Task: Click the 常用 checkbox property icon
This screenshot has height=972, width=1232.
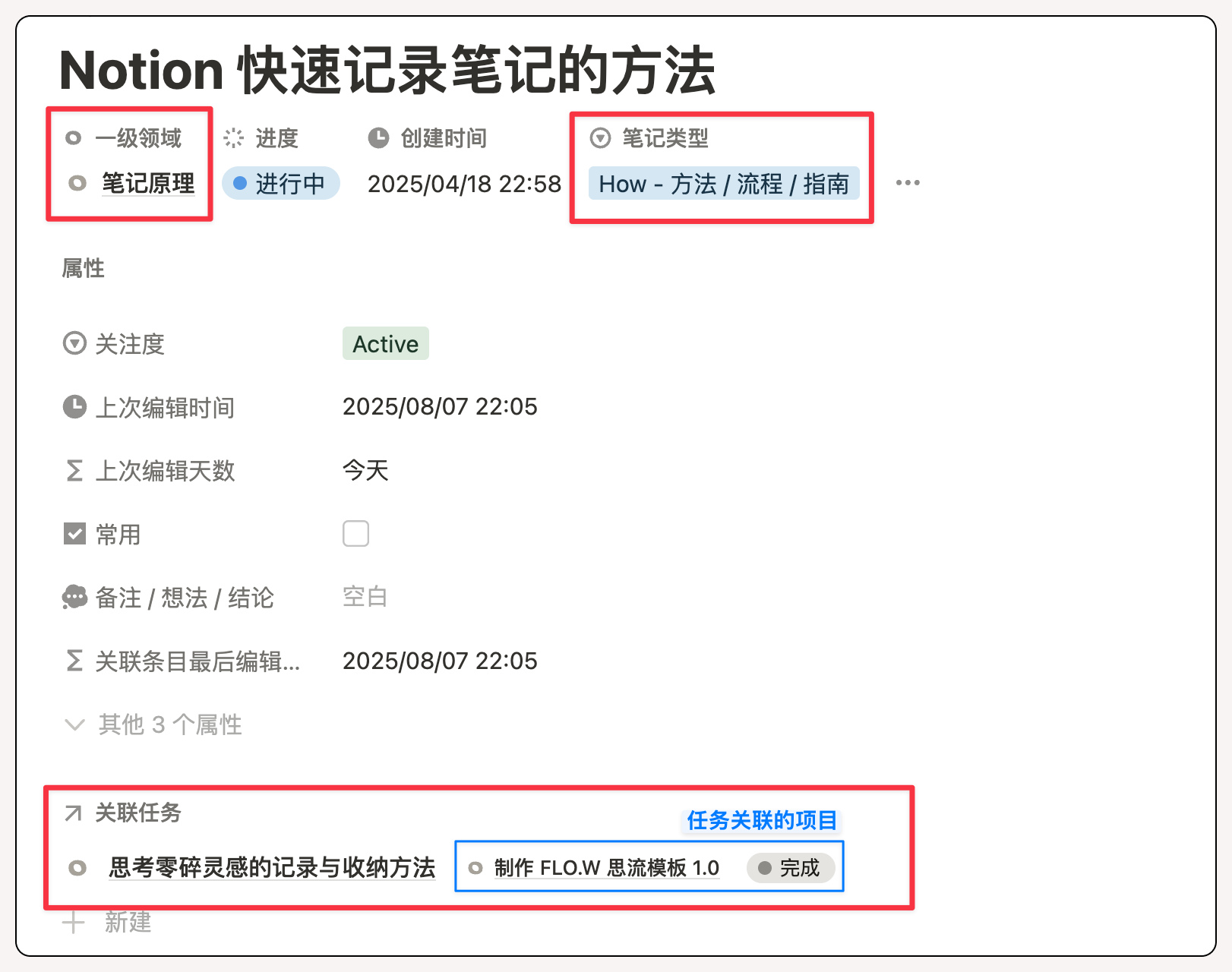Action: [x=74, y=534]
